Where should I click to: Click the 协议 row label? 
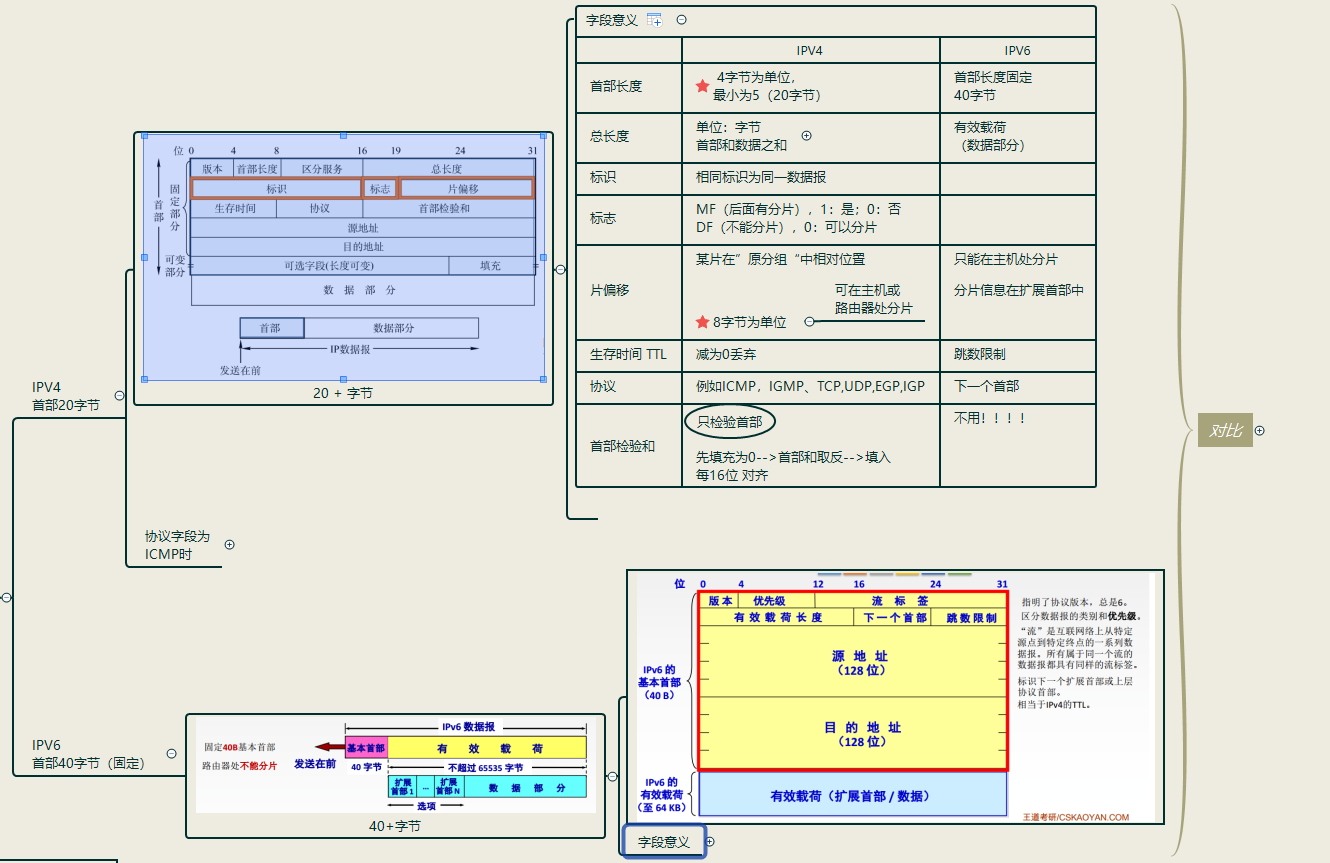pos(603,385)
